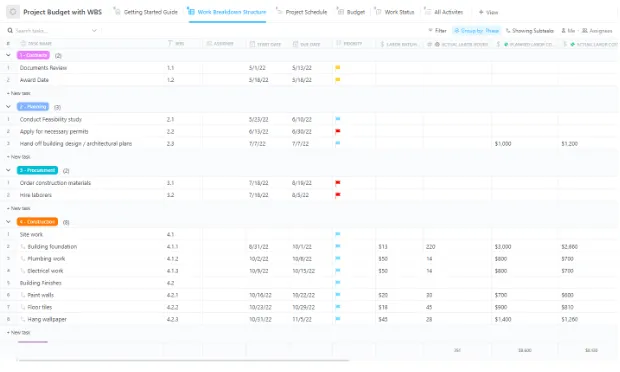
Task: Open the search options dropdown chevron
Action: [x=94, y=30]
